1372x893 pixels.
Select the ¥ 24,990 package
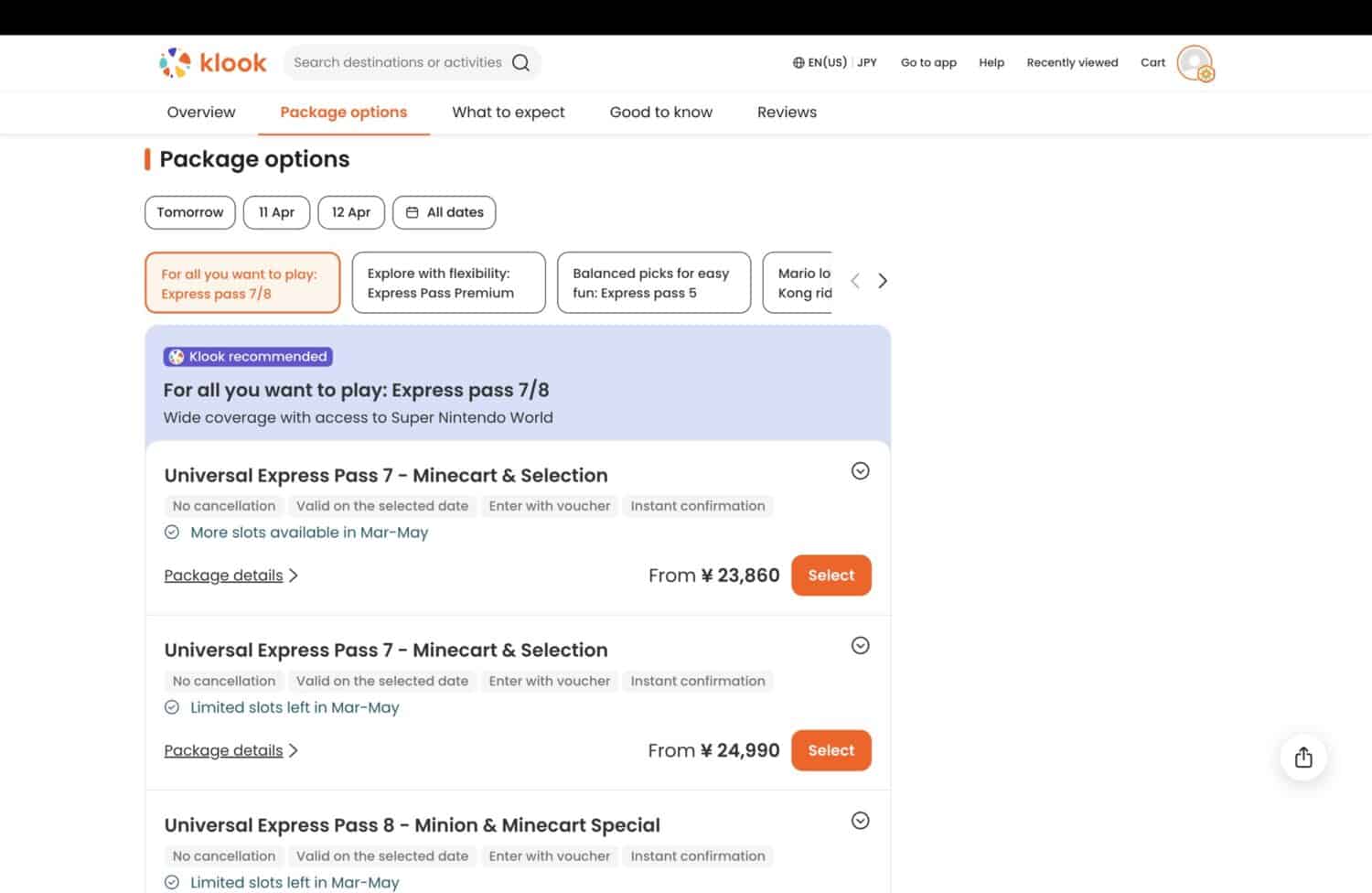[x=831, y=750]
